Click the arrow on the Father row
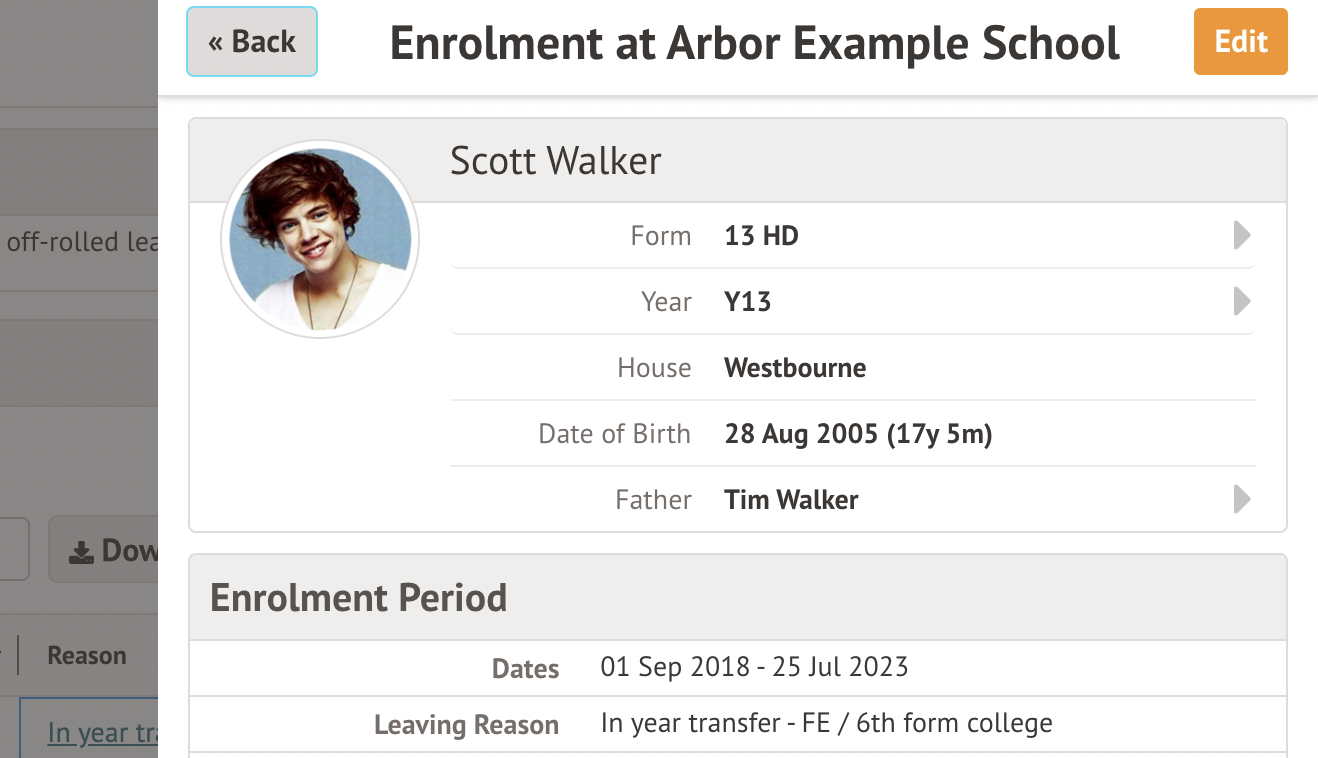The height and width of the screenshot is (758, 1318). coord(1241,499)
